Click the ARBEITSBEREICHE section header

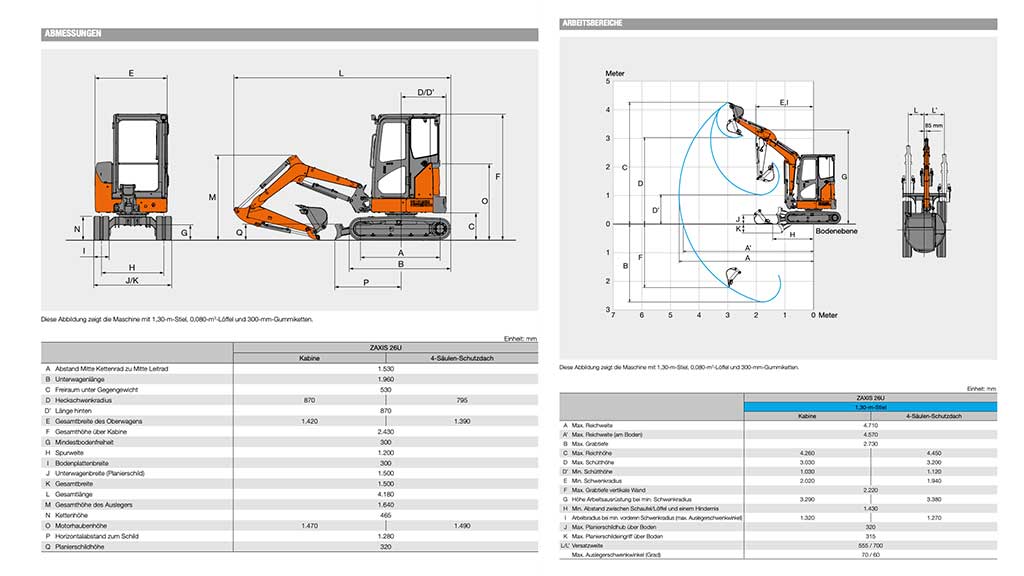pyautogui.click(x=778, y=24)
